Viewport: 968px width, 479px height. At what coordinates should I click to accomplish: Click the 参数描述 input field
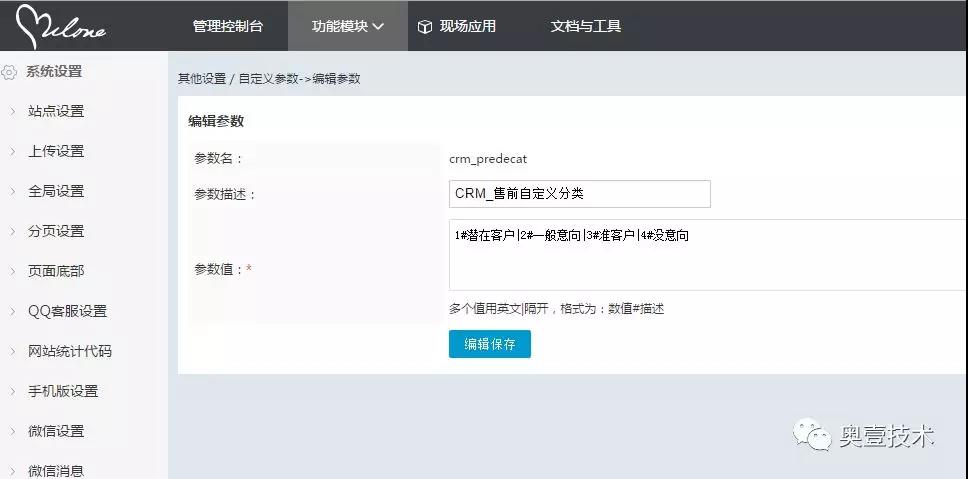point(580,194)
